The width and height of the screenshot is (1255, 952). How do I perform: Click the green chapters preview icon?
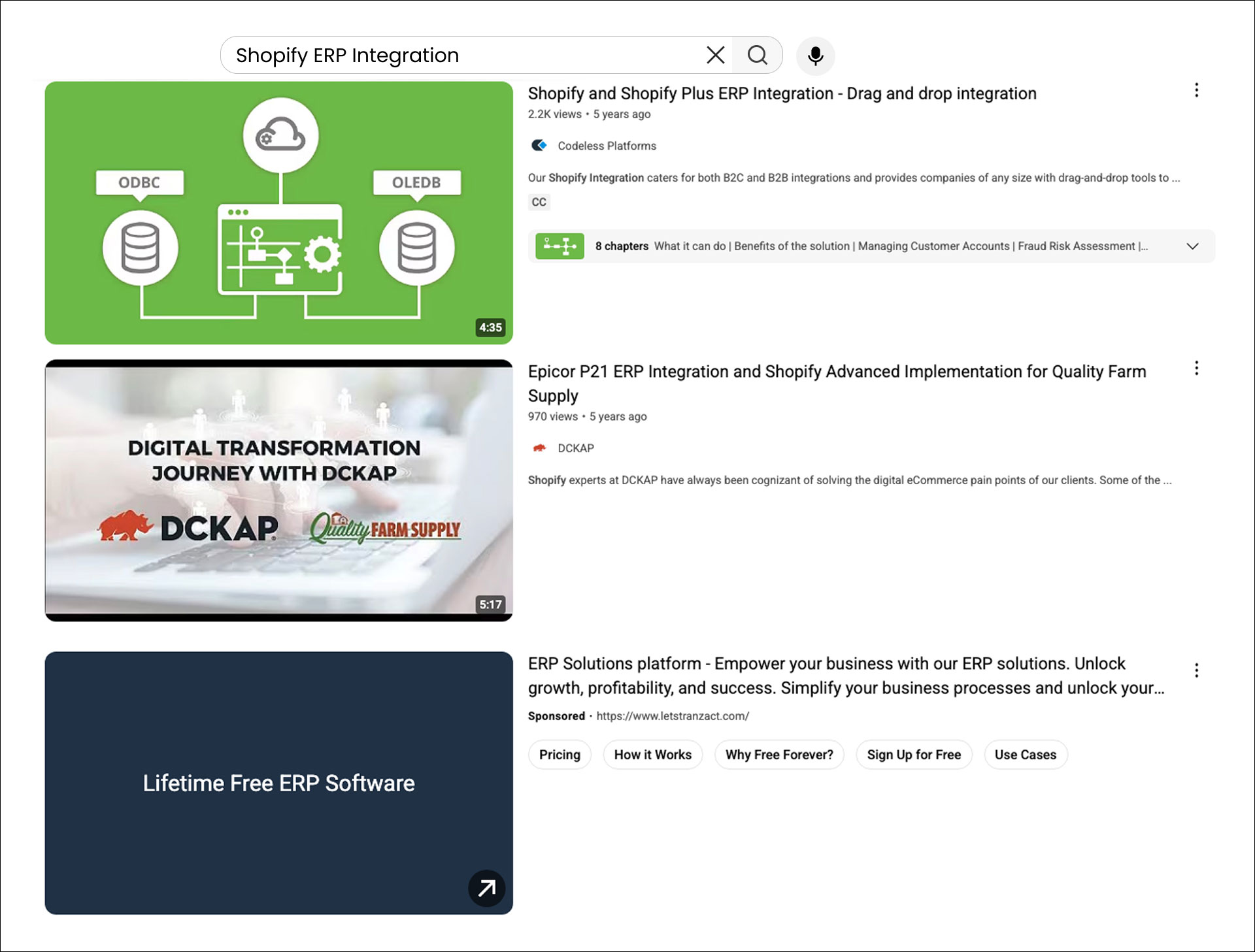click(x=560, y=246)
